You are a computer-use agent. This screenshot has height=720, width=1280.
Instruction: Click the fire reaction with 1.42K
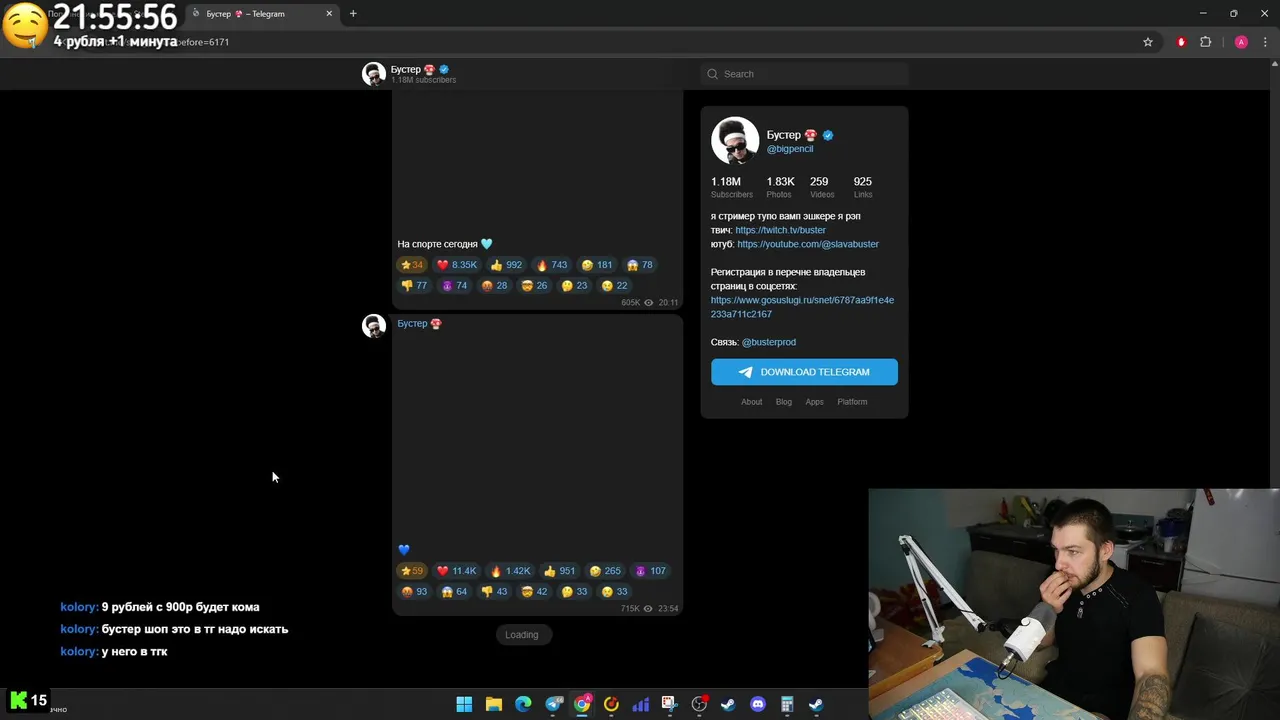click(x=510, y=571)
